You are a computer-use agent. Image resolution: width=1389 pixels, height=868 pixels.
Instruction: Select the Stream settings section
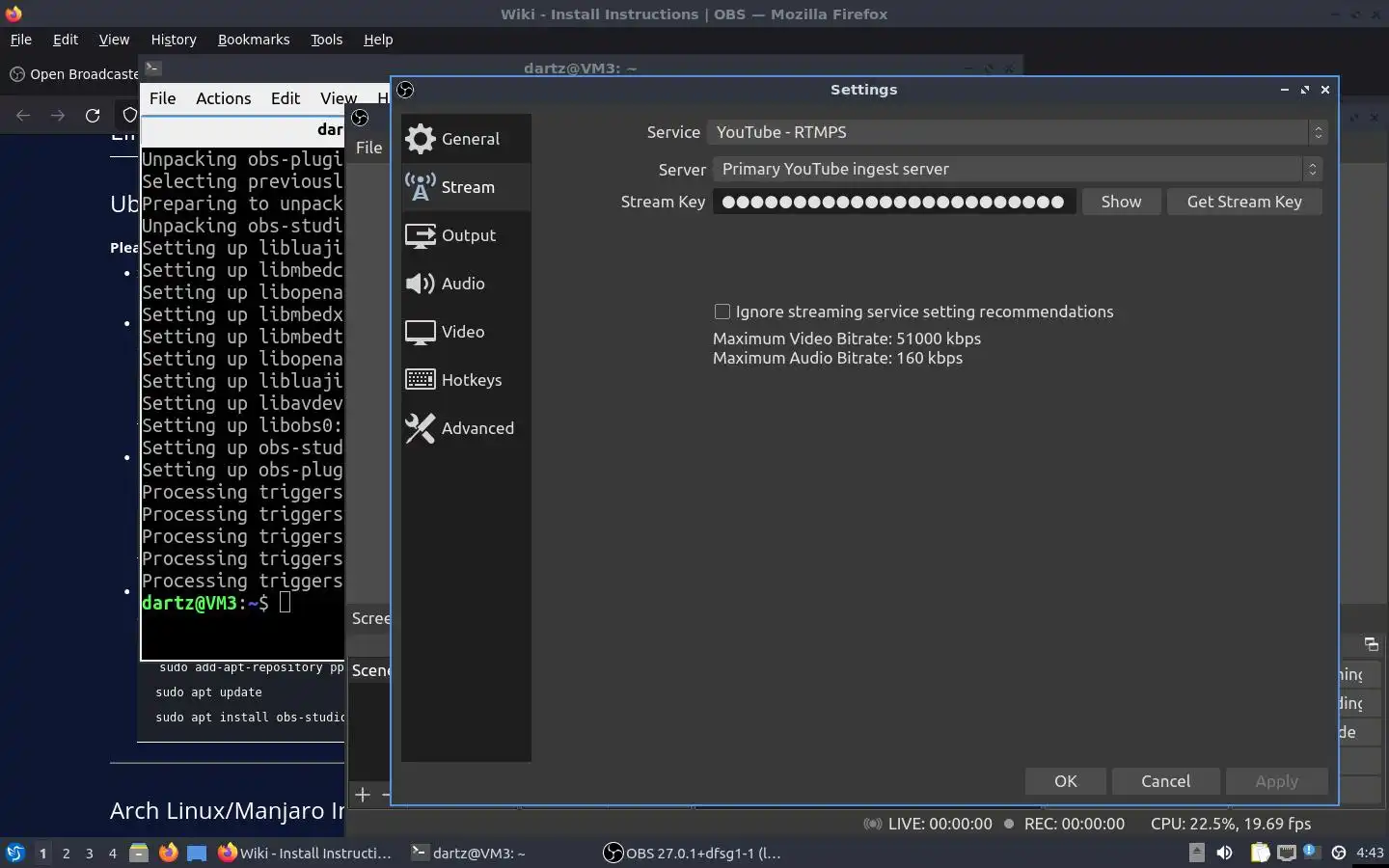[x=466, y=187]
